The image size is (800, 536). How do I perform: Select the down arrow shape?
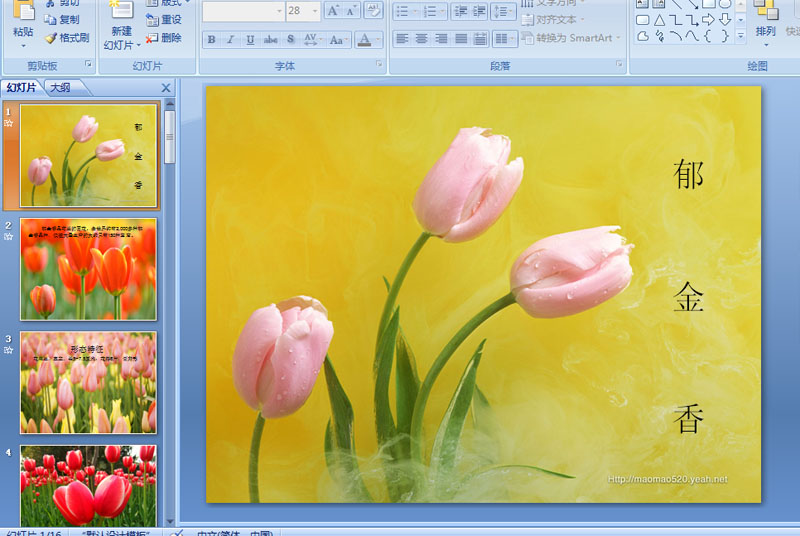point(724,20)
